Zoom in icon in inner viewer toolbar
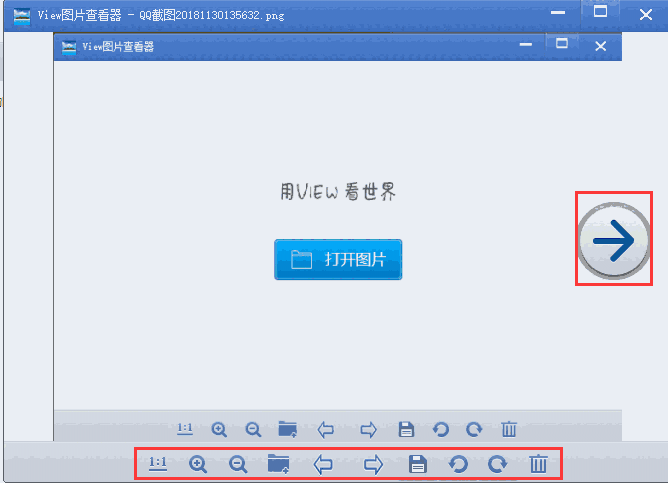Image resolution: width=668 pixels, height=483 pixels. (x=219, y=429)
